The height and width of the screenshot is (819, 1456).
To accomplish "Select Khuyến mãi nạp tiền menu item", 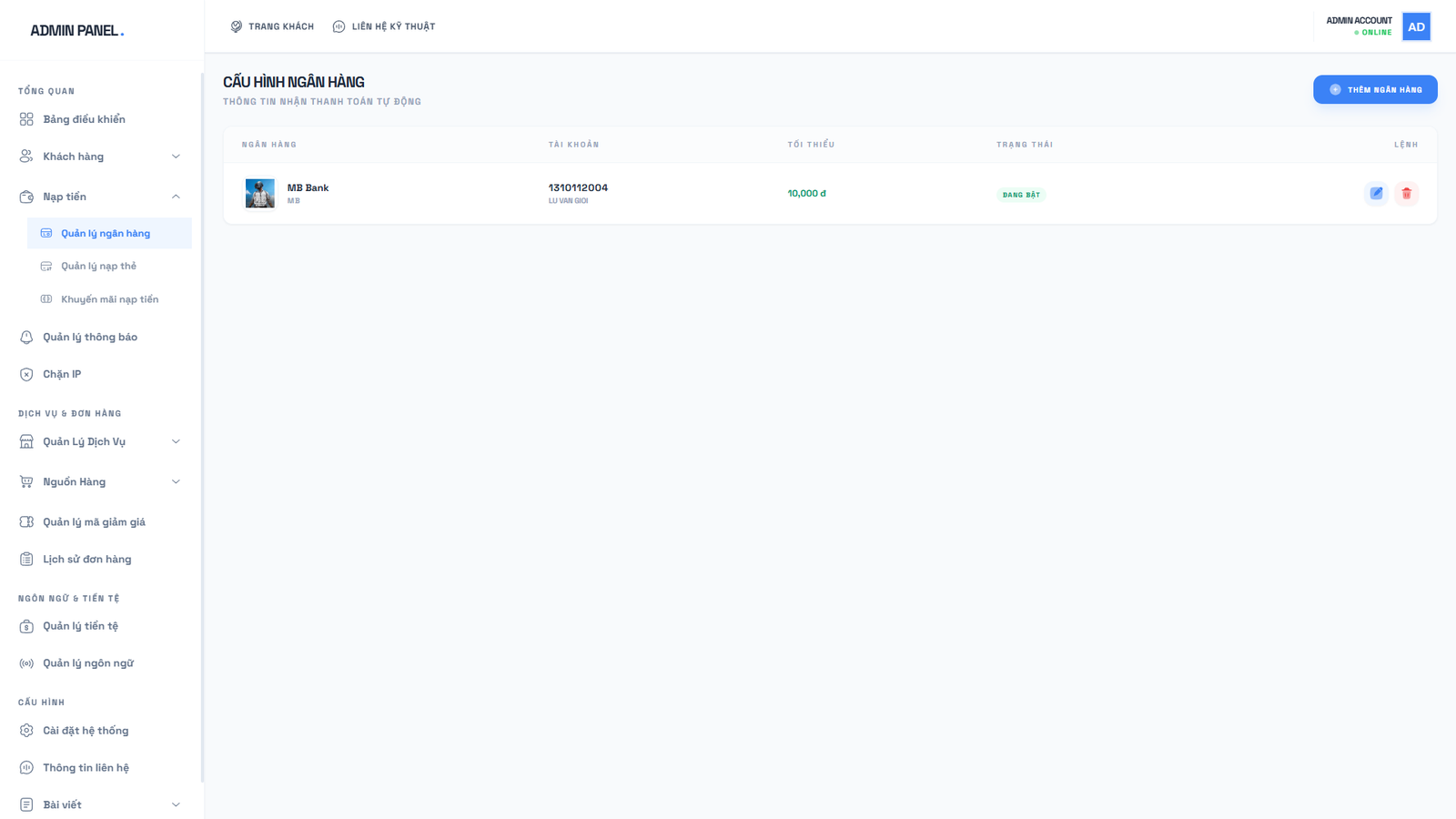I will [109, 299].
